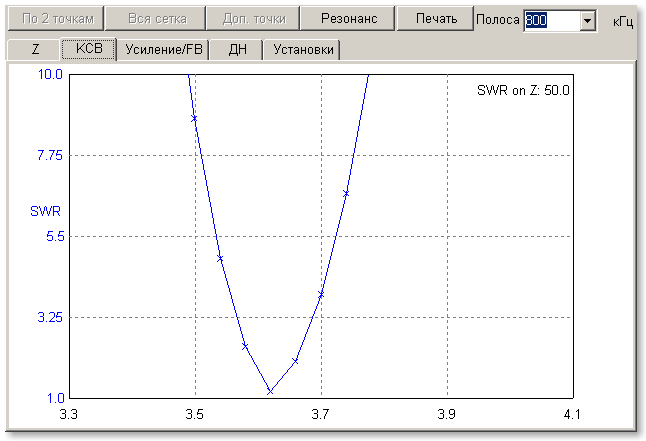Switch to the ДН tab
The height and width of the screenshot is (441, 646).
pyautogui.click(x=237, y=49)
